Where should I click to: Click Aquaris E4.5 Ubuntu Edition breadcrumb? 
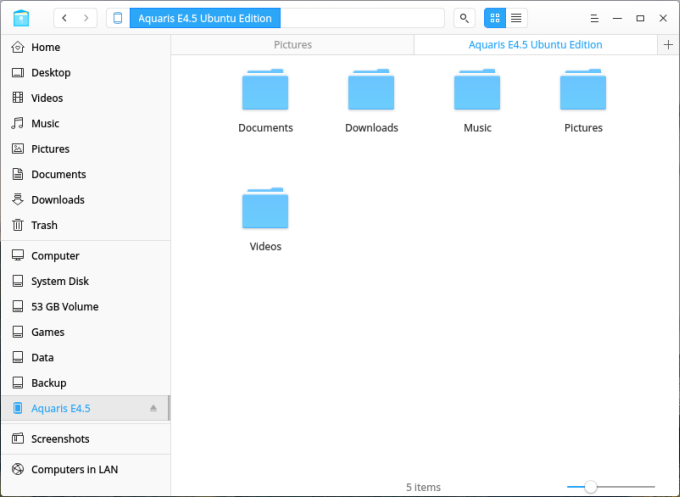pos(205,18)
